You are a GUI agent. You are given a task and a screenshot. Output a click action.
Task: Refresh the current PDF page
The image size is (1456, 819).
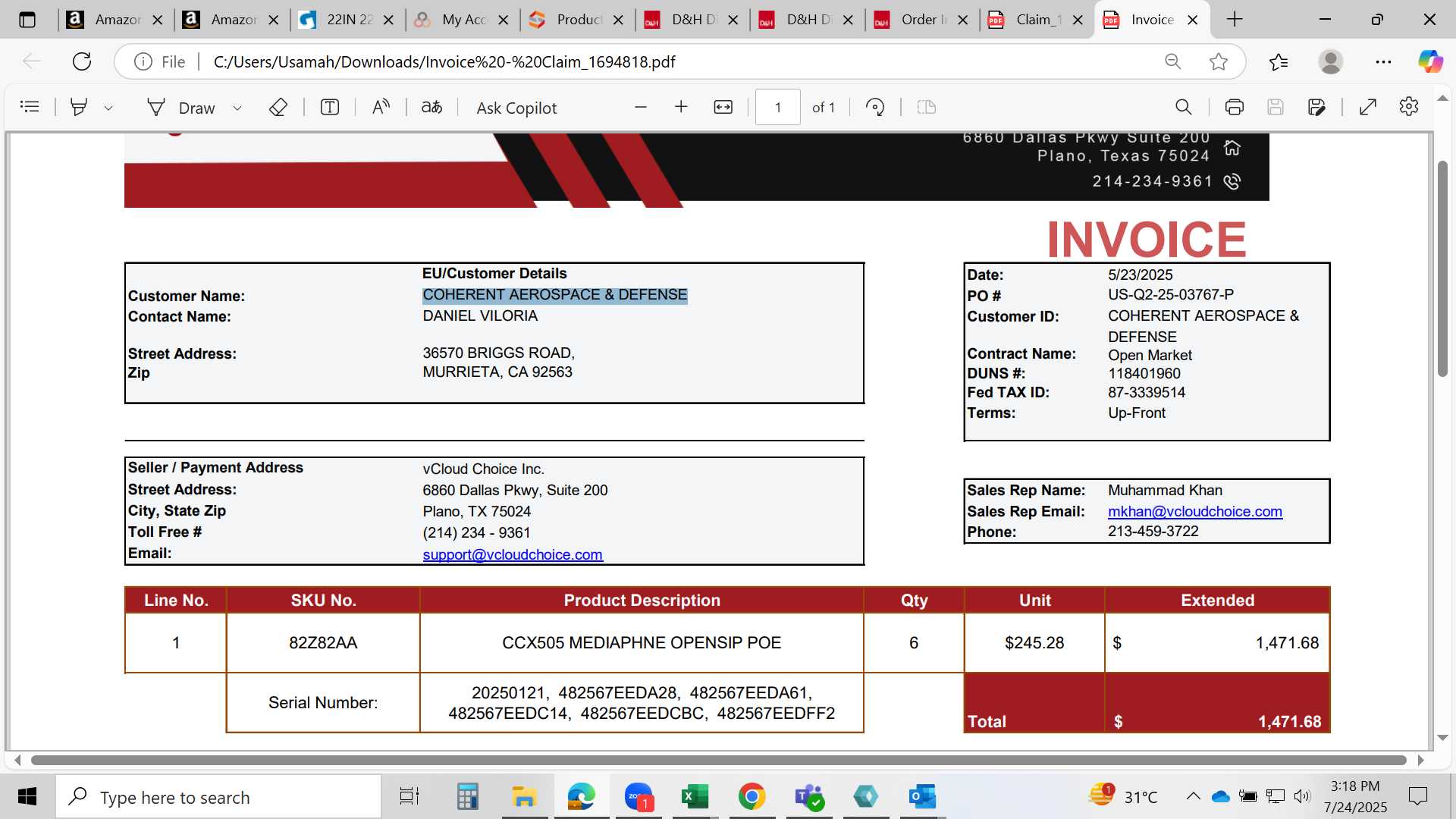(82, 61)
